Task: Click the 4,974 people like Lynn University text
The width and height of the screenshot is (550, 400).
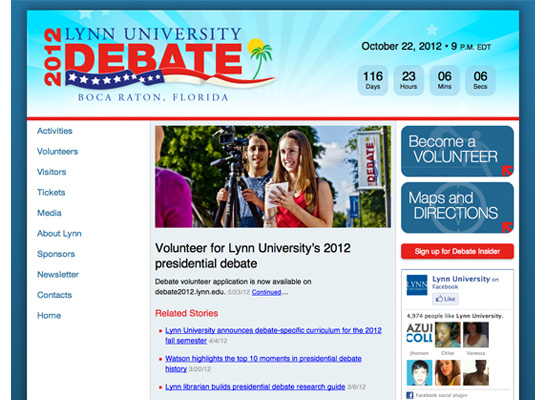Action: [x=455, y=316]
